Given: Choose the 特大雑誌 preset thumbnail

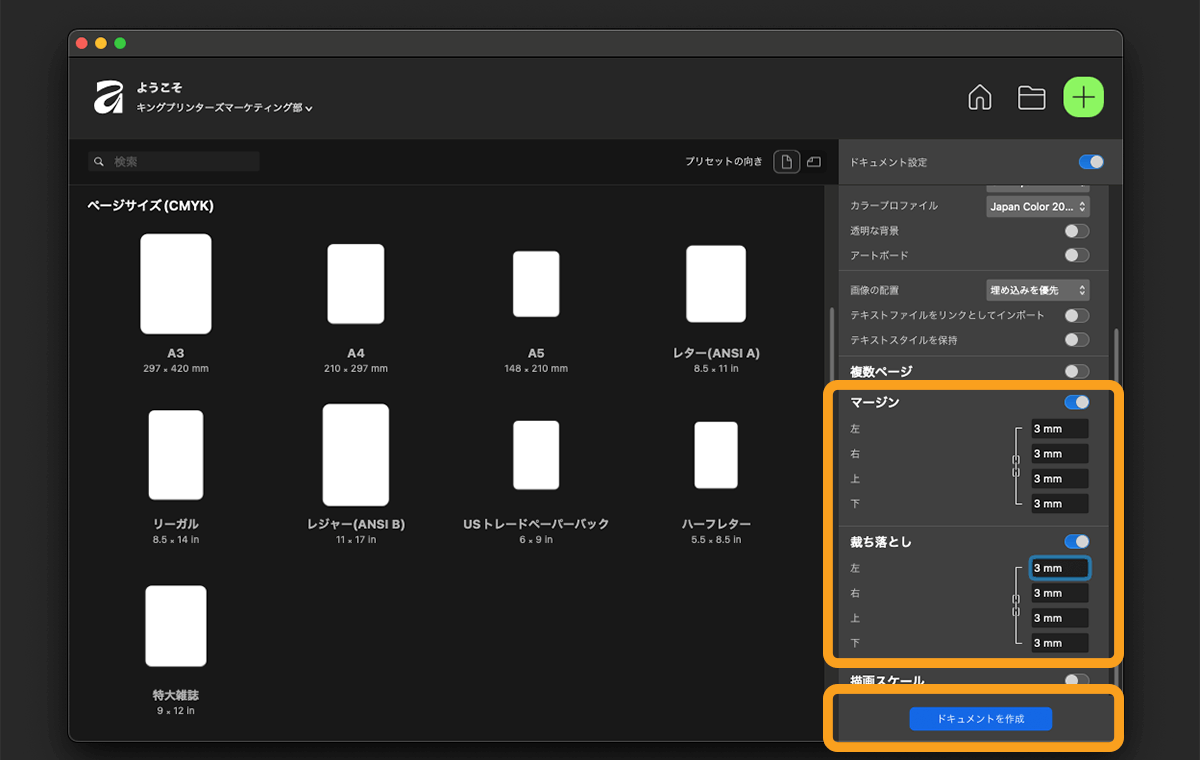Looking at the screenshot, I should 176,626.
